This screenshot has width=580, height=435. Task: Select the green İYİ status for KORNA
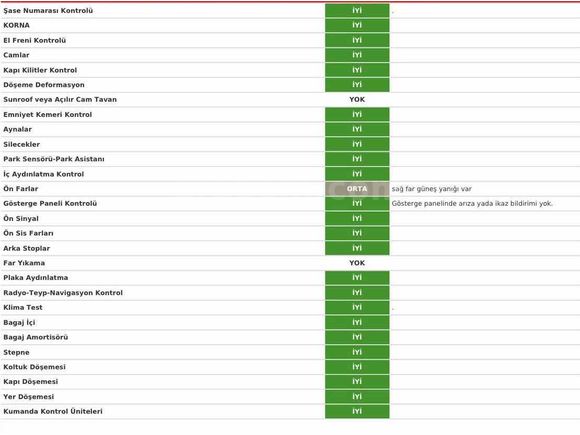[357, 25]
